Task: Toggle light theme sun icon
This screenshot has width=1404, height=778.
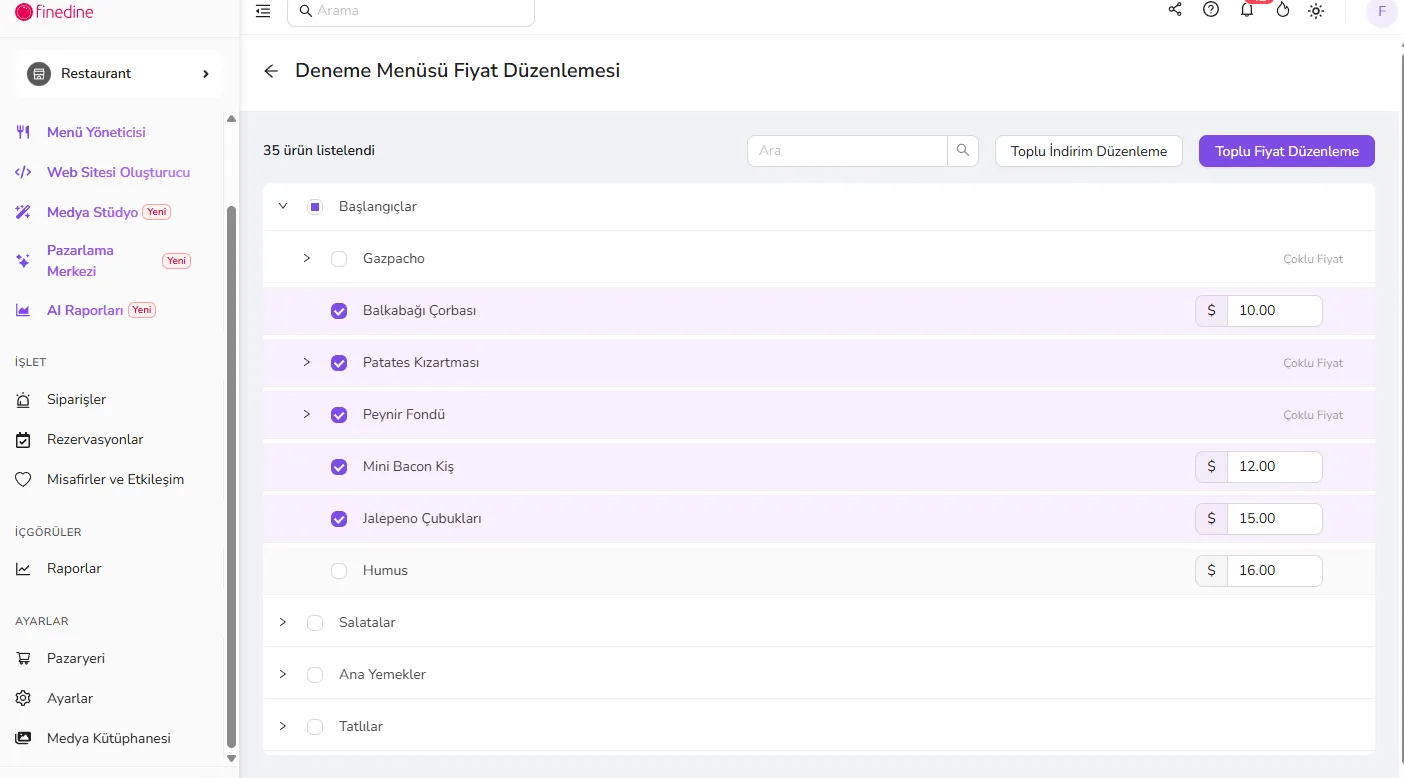Action: (1316, 11)
